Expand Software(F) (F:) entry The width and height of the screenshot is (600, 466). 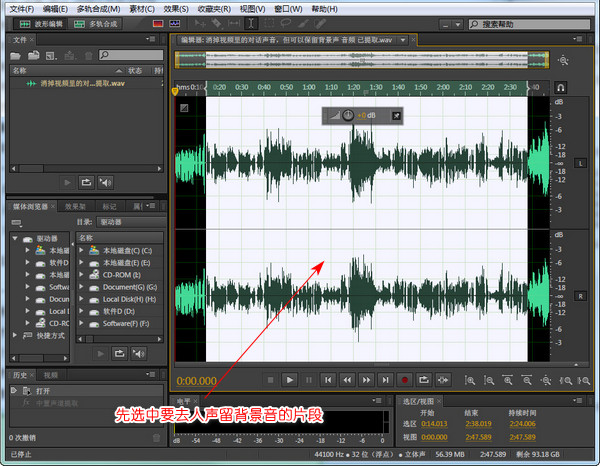[x=82, y=323]
